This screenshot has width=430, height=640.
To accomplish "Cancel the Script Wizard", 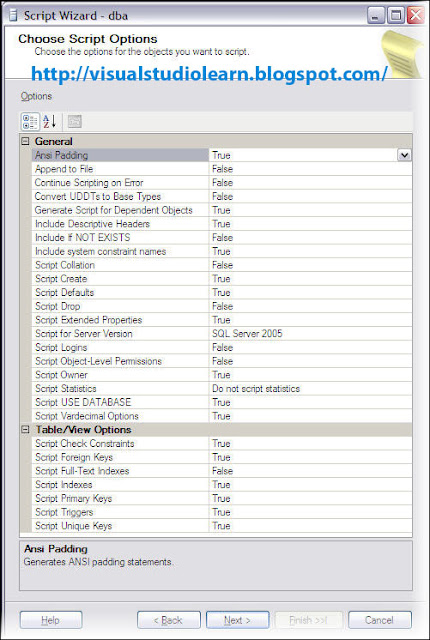I will 379,620.
